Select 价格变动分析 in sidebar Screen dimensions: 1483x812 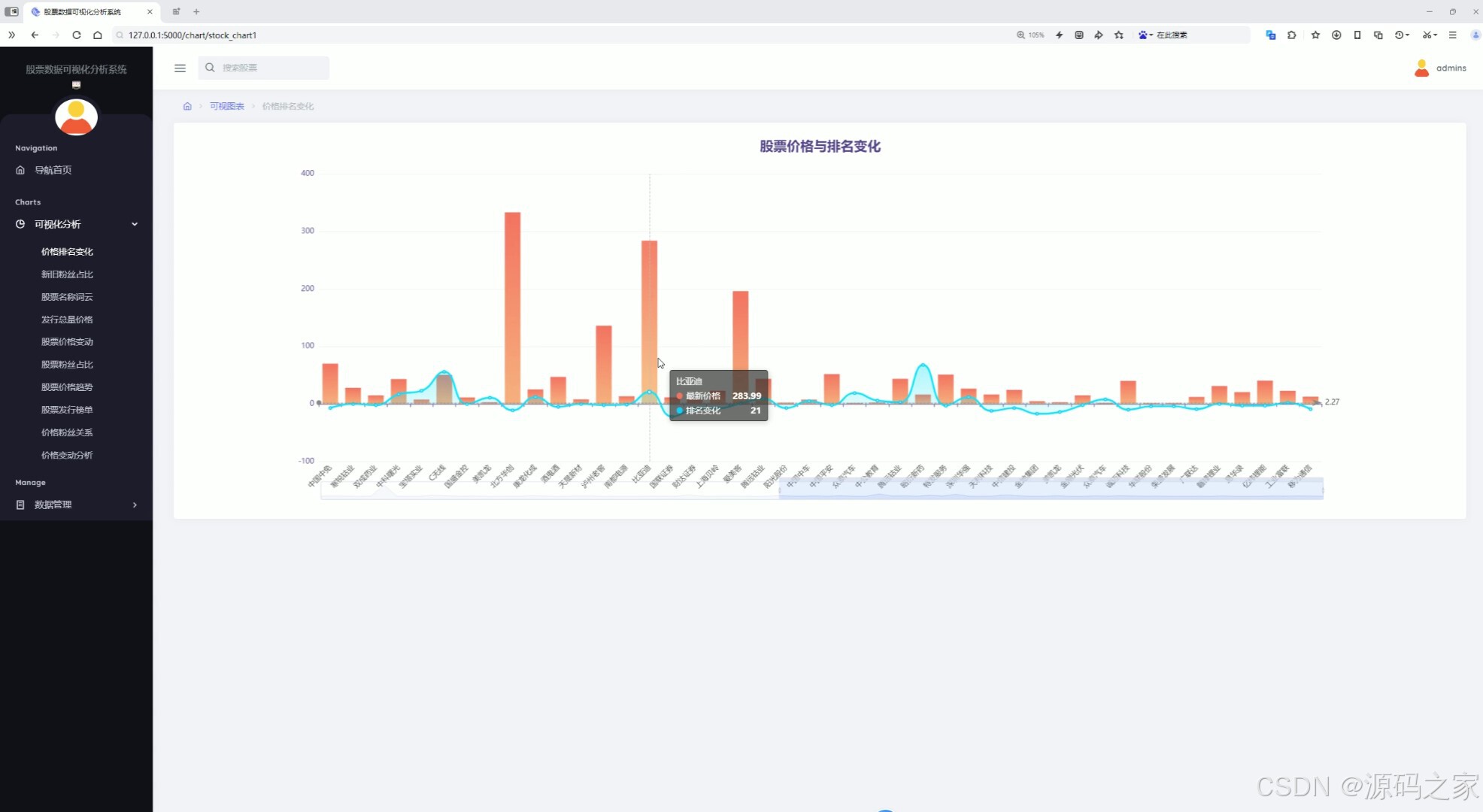pyautogui.click(x=67, y=455)
